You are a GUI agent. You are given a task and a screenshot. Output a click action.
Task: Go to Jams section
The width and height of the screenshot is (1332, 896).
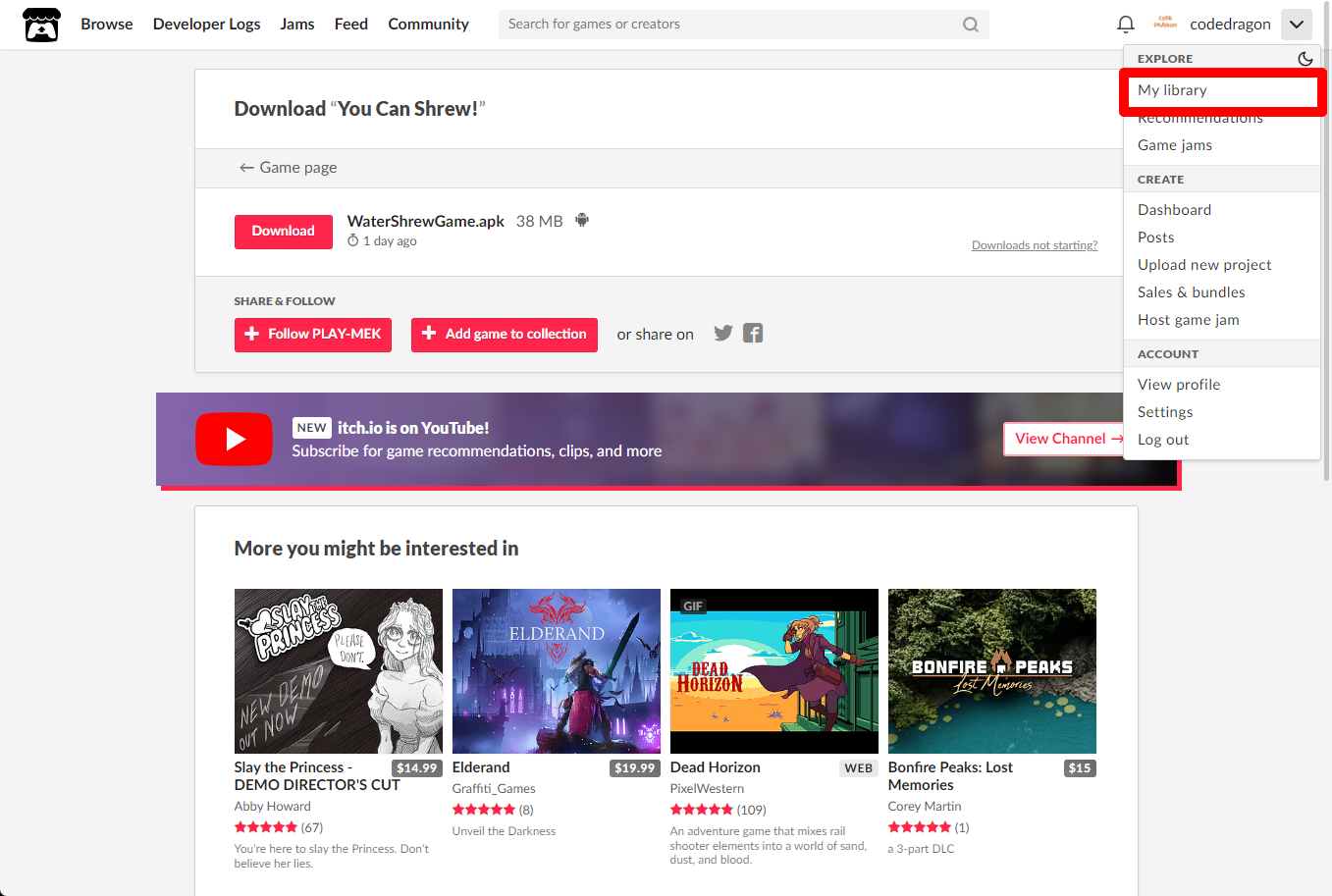tap(297, 24)
